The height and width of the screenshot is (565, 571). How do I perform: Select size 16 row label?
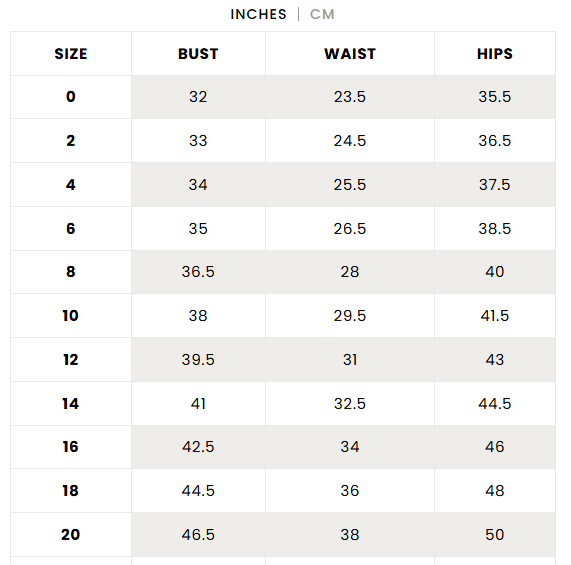[71, 447]
